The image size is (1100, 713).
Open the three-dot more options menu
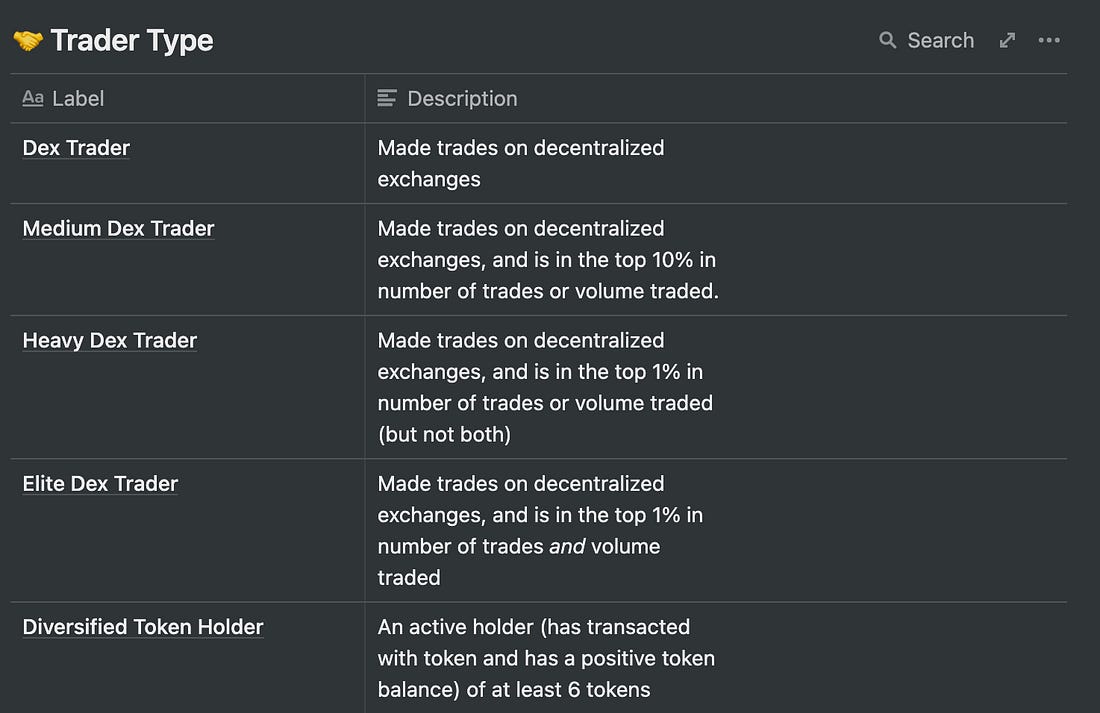1048,41
